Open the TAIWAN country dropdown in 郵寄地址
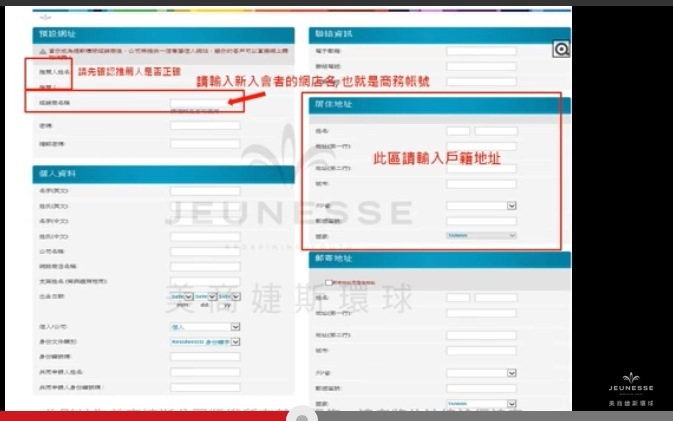 [481, 404]
